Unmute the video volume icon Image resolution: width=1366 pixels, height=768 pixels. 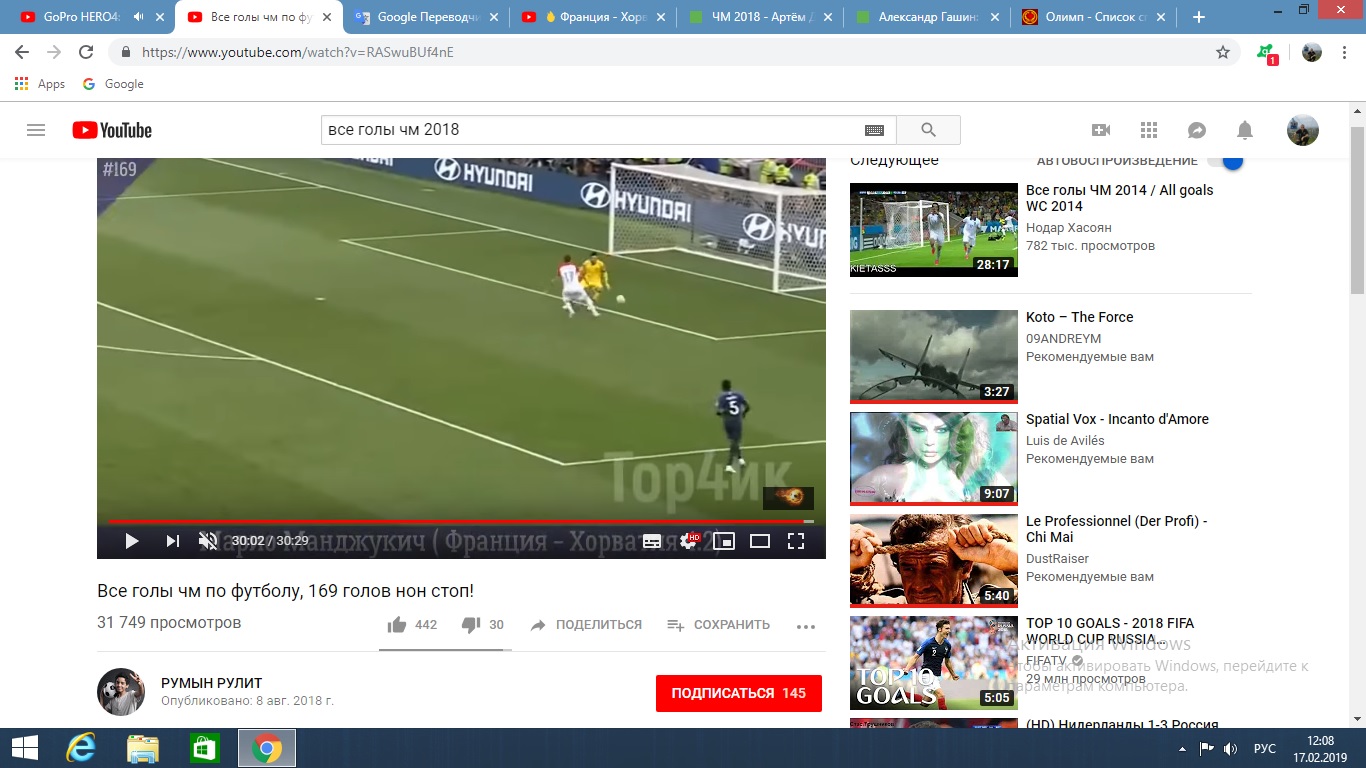pos(208,541)
